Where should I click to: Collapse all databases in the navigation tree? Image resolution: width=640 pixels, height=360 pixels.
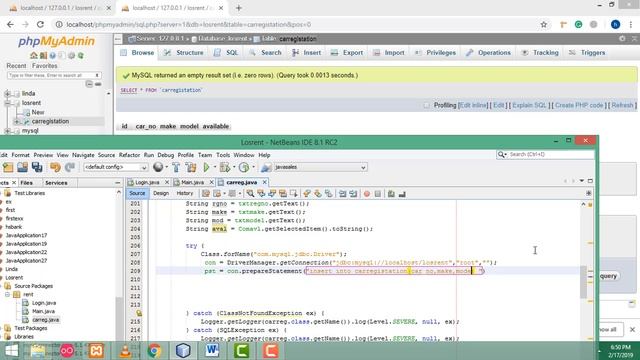89,84
